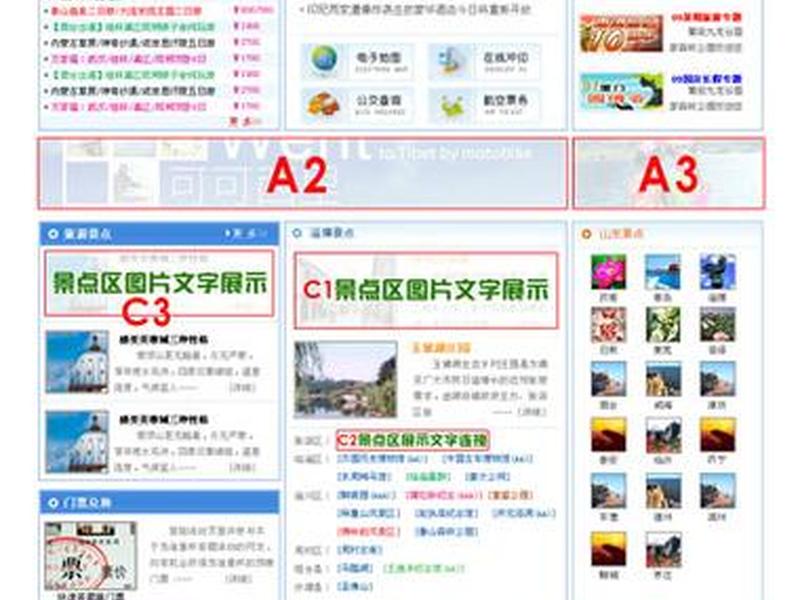Open the 详细 link below the lake photo article
The width and height of the screenshot is (800, 600).
(x=532, y=411)
